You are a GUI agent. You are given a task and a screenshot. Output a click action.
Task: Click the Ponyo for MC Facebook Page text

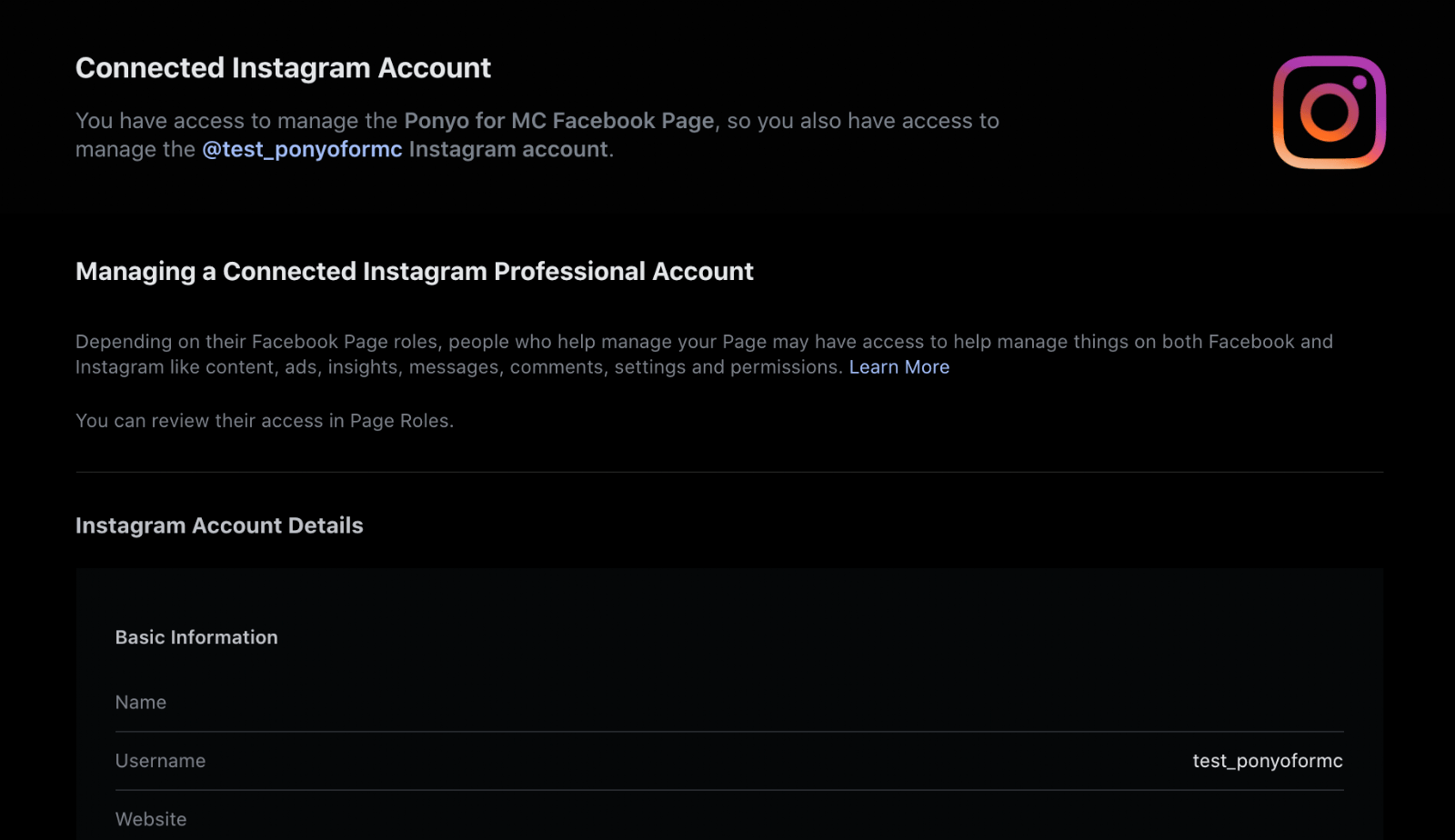(x=559, y=121)
